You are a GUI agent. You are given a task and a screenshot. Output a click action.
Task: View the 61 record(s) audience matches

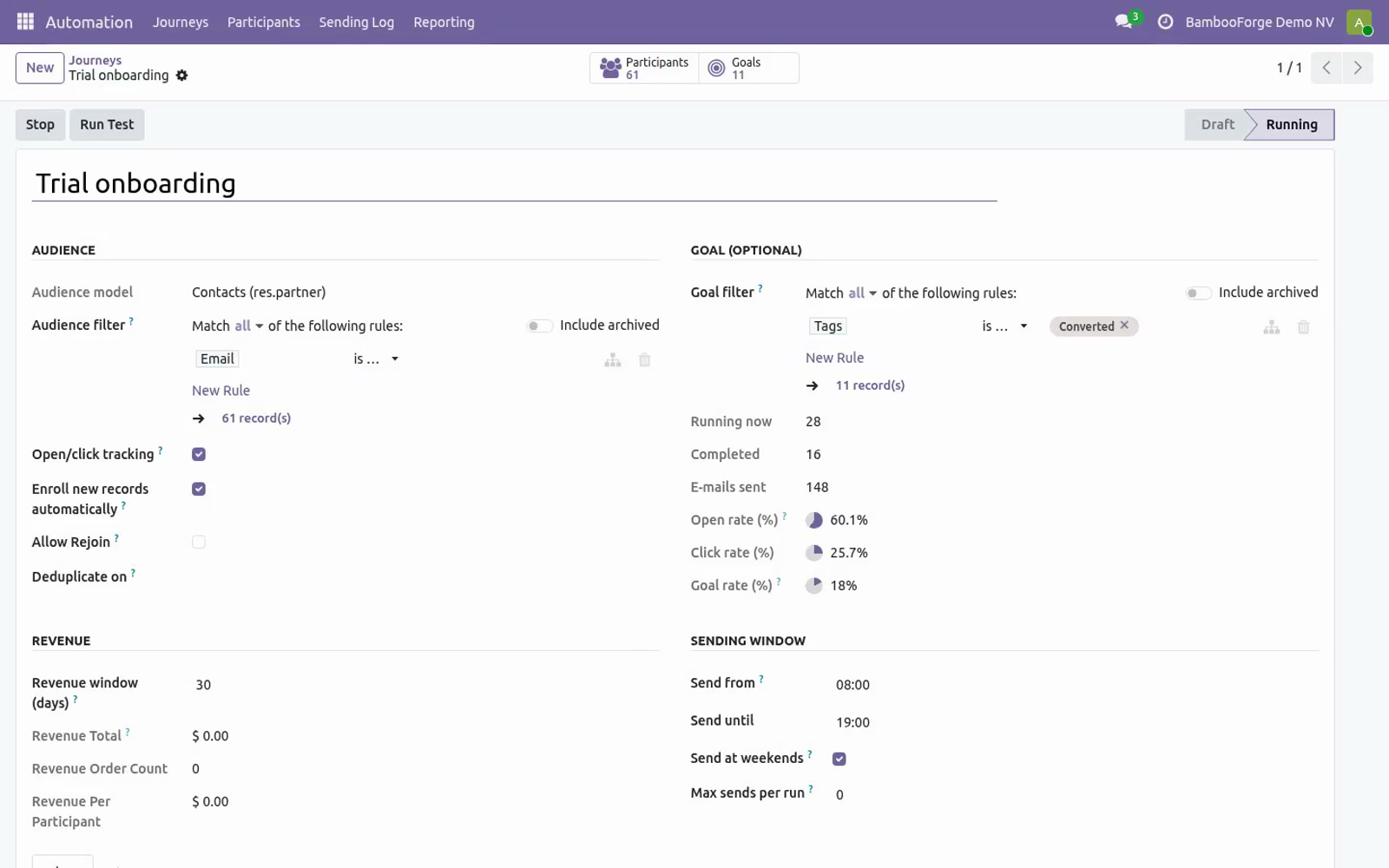click(x=256, y=418)
